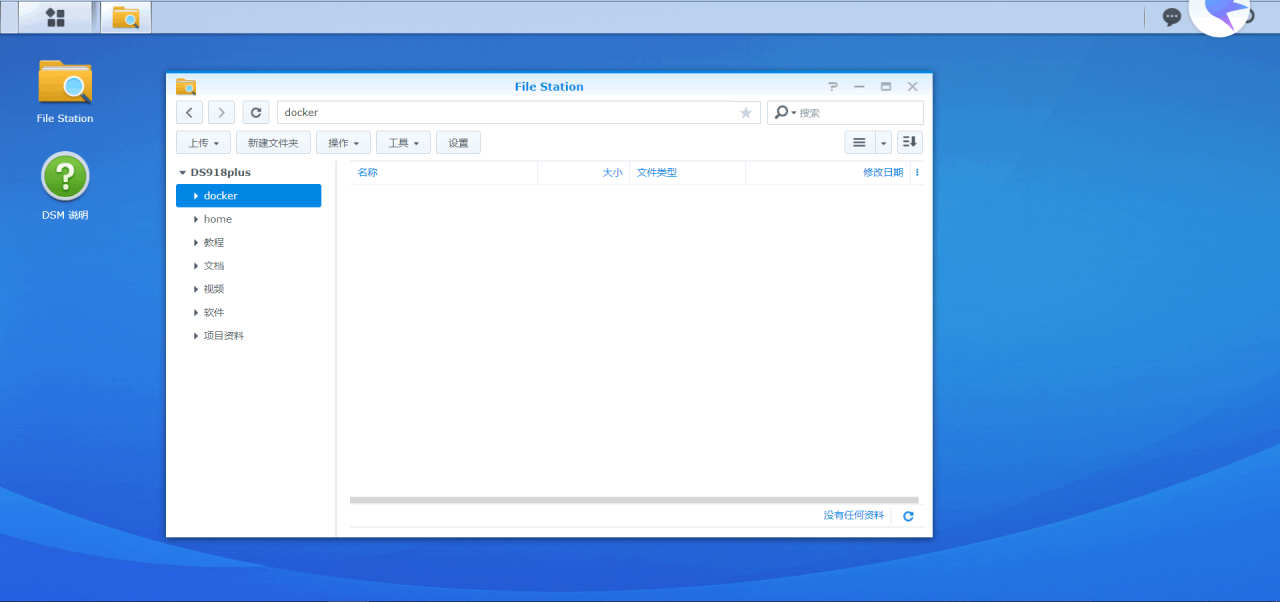
Task: Open view mode dropdown arrow
Action: (x=883, y=143)
